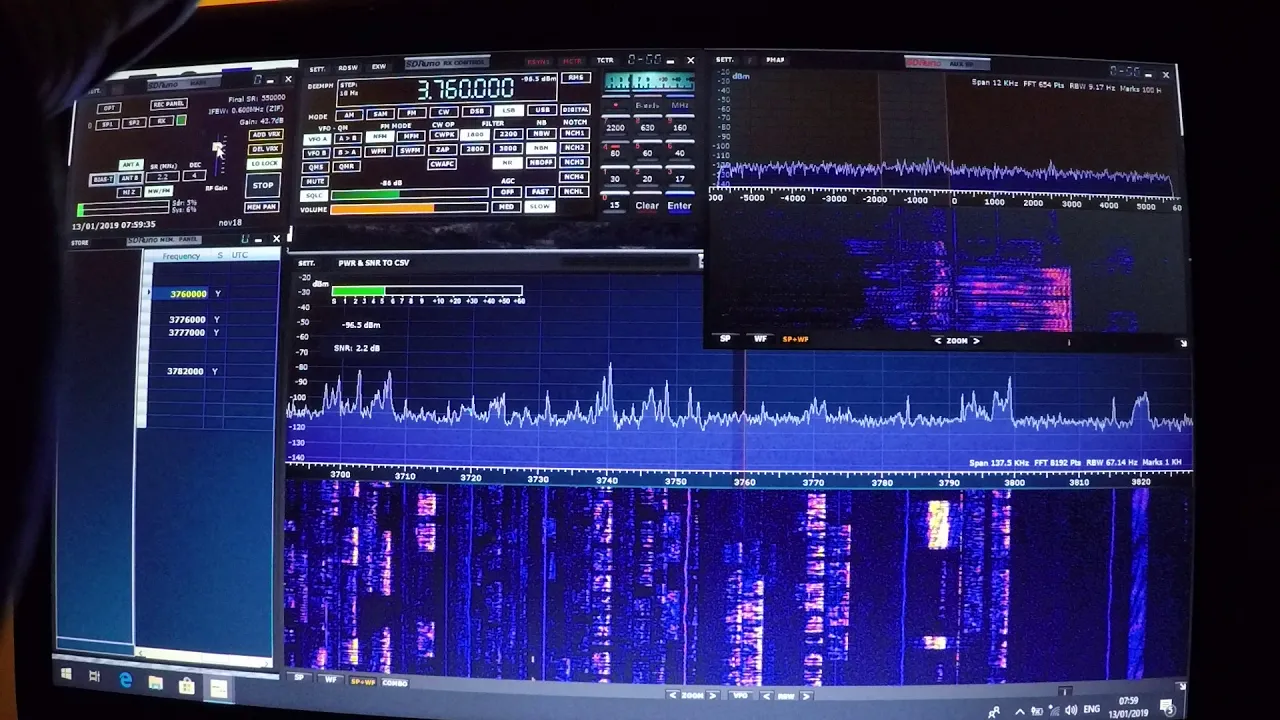
Task: Open MEM PAN panel
Action: click(x=261, y=207)
